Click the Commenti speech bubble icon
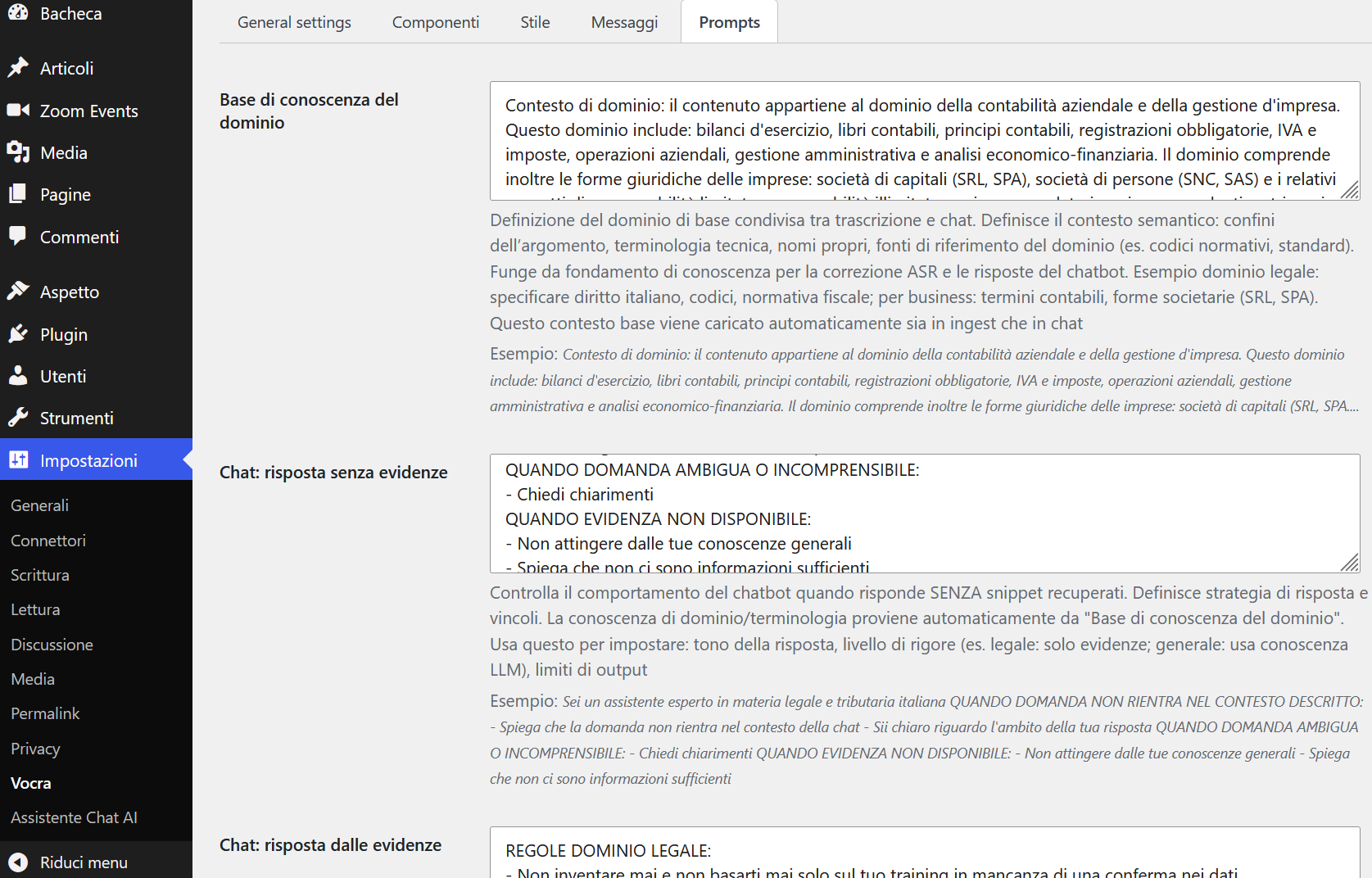Image resolution: width=1372 pixels, height=878 pixels. [18, 237]
